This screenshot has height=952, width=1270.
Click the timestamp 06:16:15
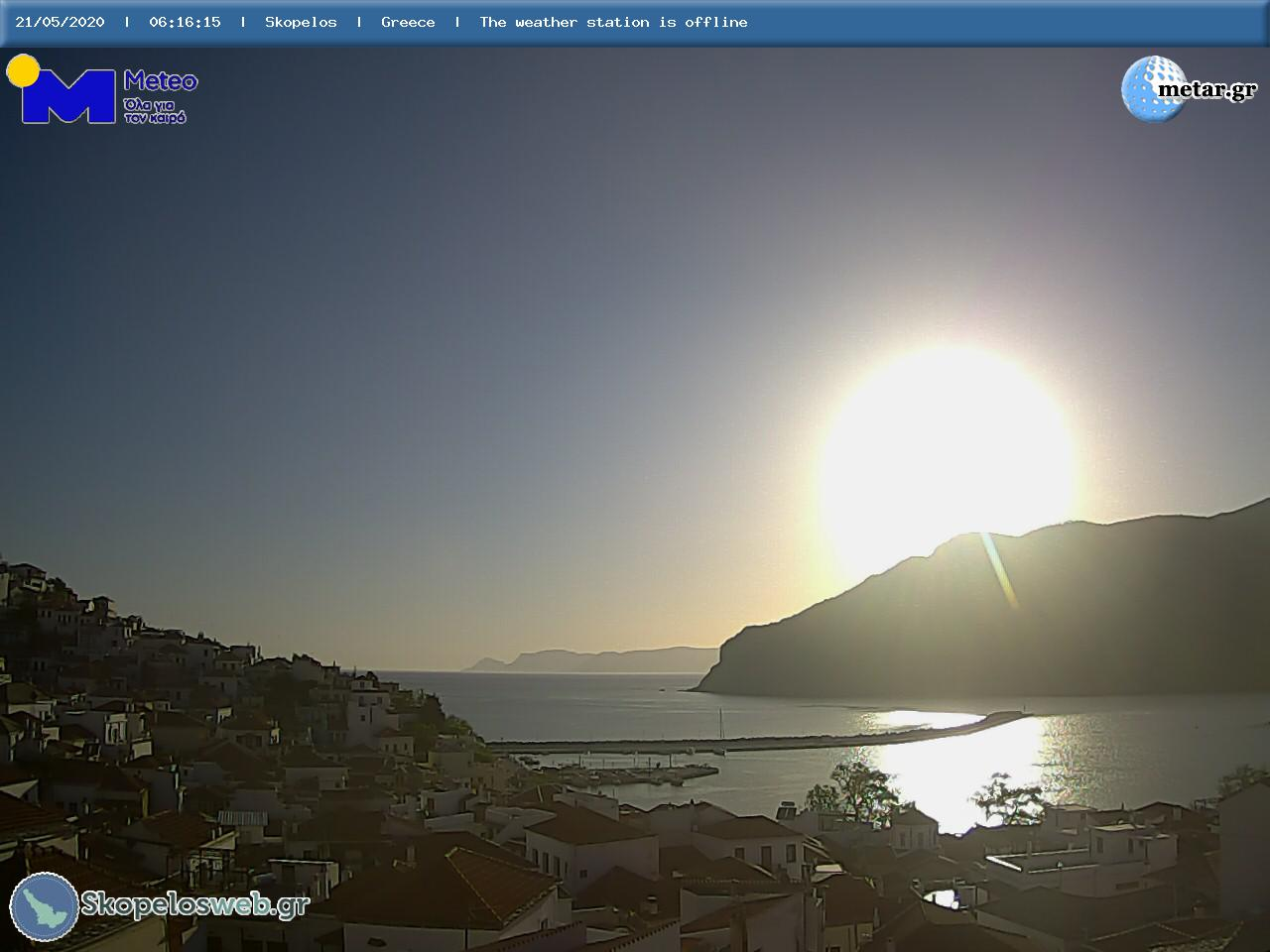point(185,22)
